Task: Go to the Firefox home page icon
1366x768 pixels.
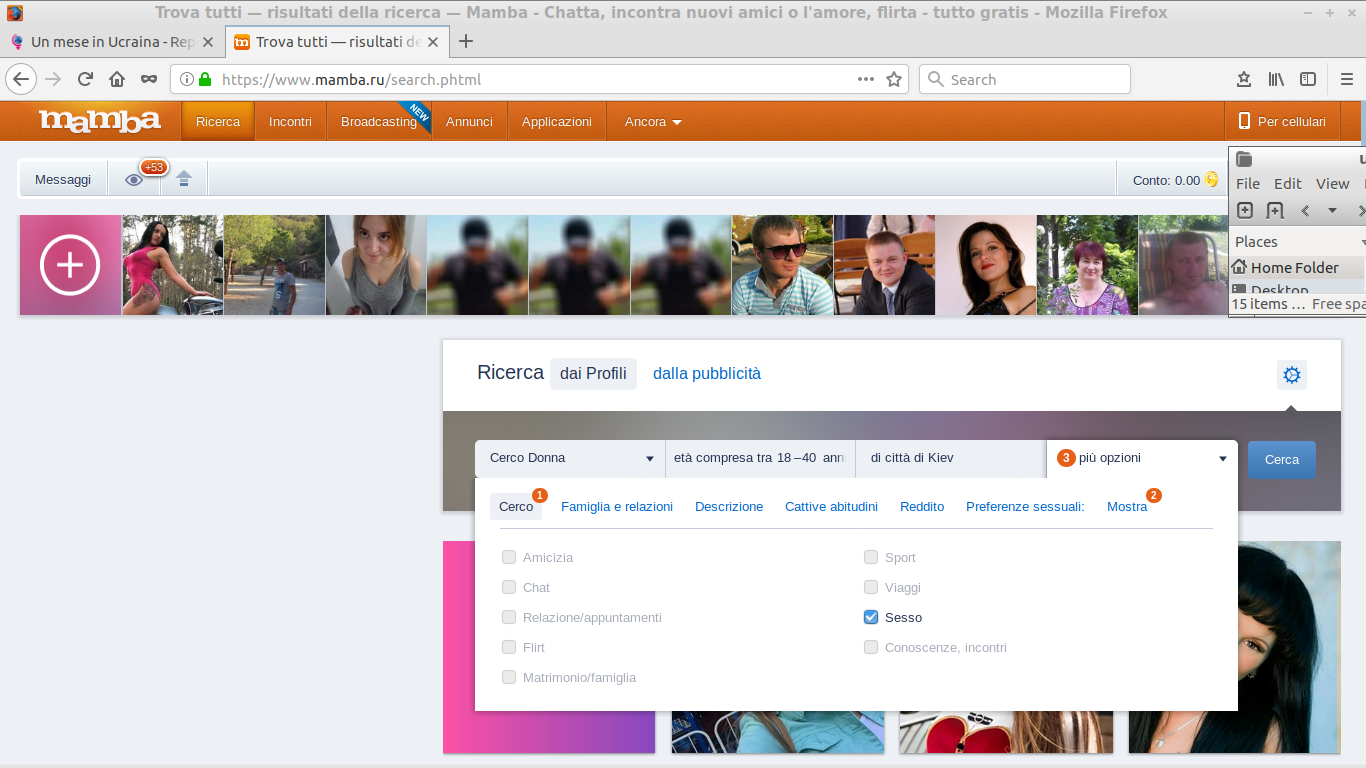Action: pyautogui.click(x=117, y=79)
